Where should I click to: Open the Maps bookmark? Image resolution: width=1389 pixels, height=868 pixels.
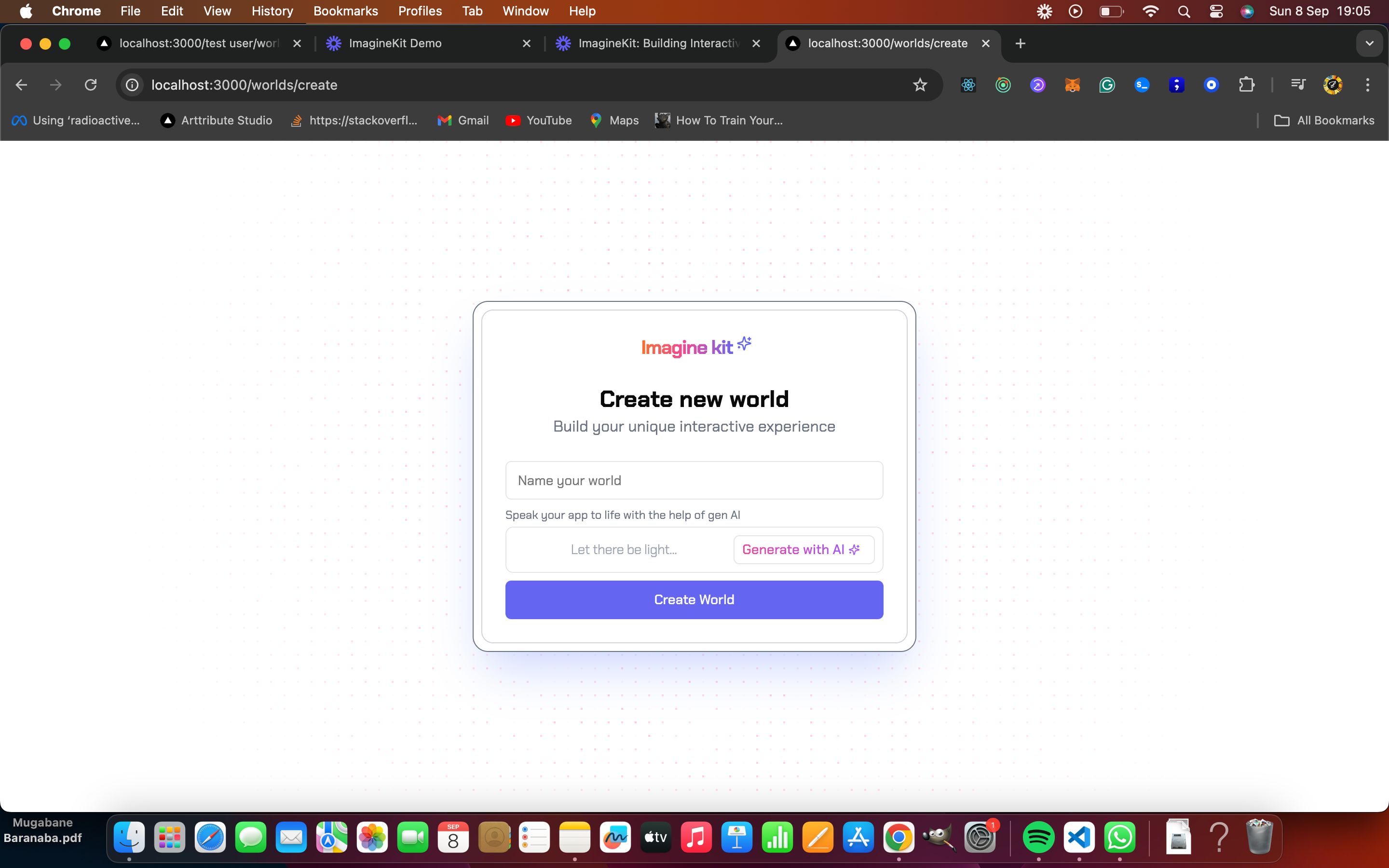click(x=614, y=120)
